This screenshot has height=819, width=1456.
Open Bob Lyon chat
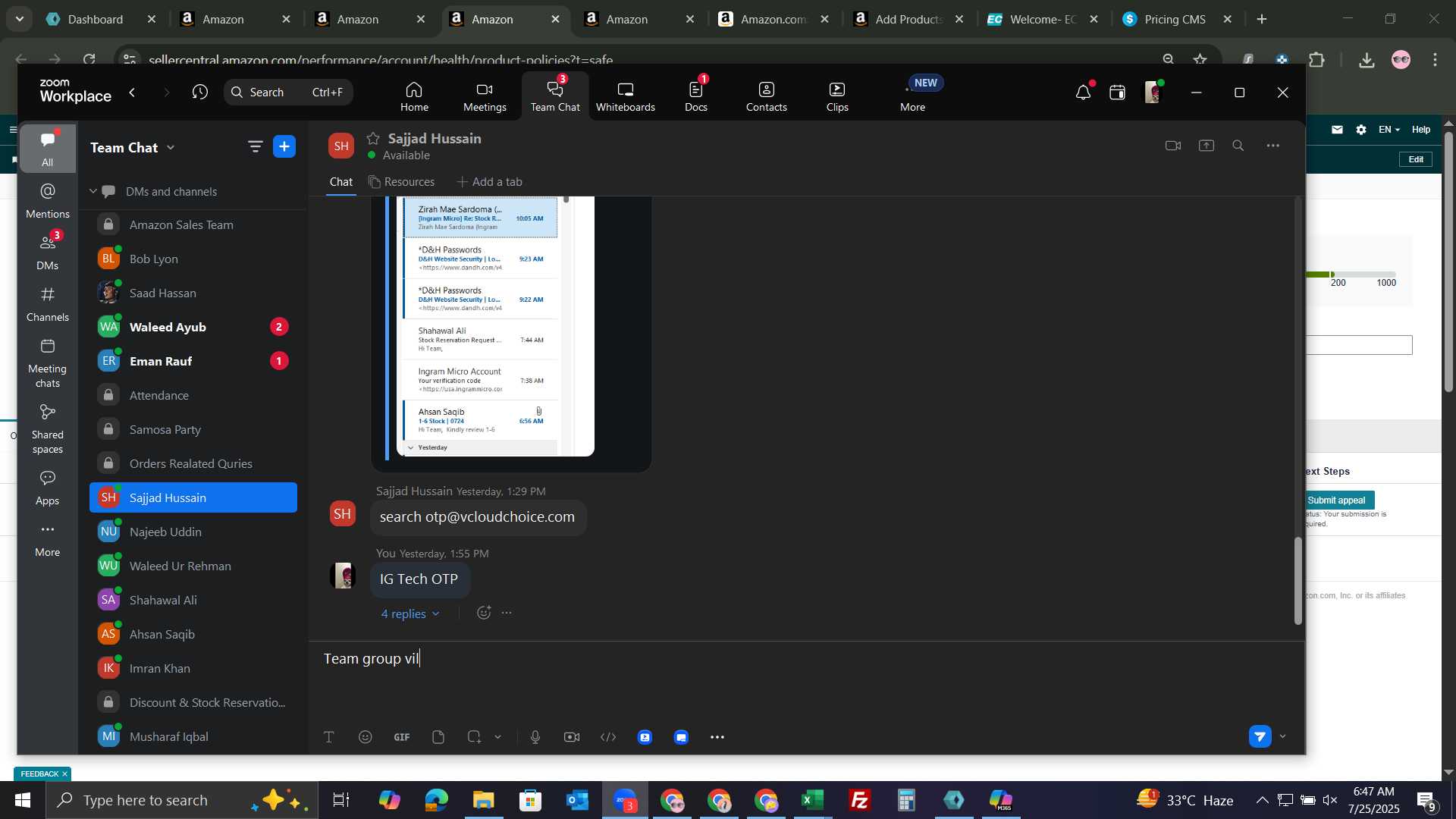[x=193, y=259]
